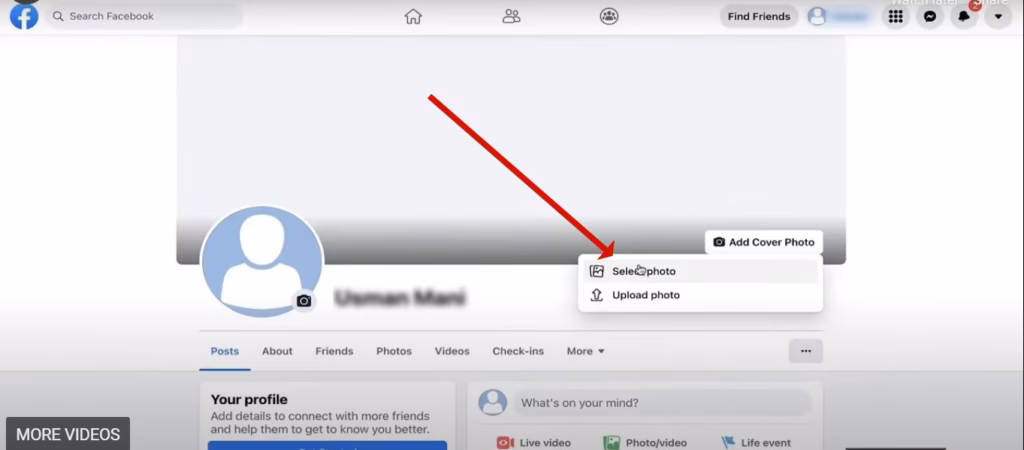The height and width of the screenshot is (450, 1024).
Task: Click the Find Friends button
Action: (759, 16)
